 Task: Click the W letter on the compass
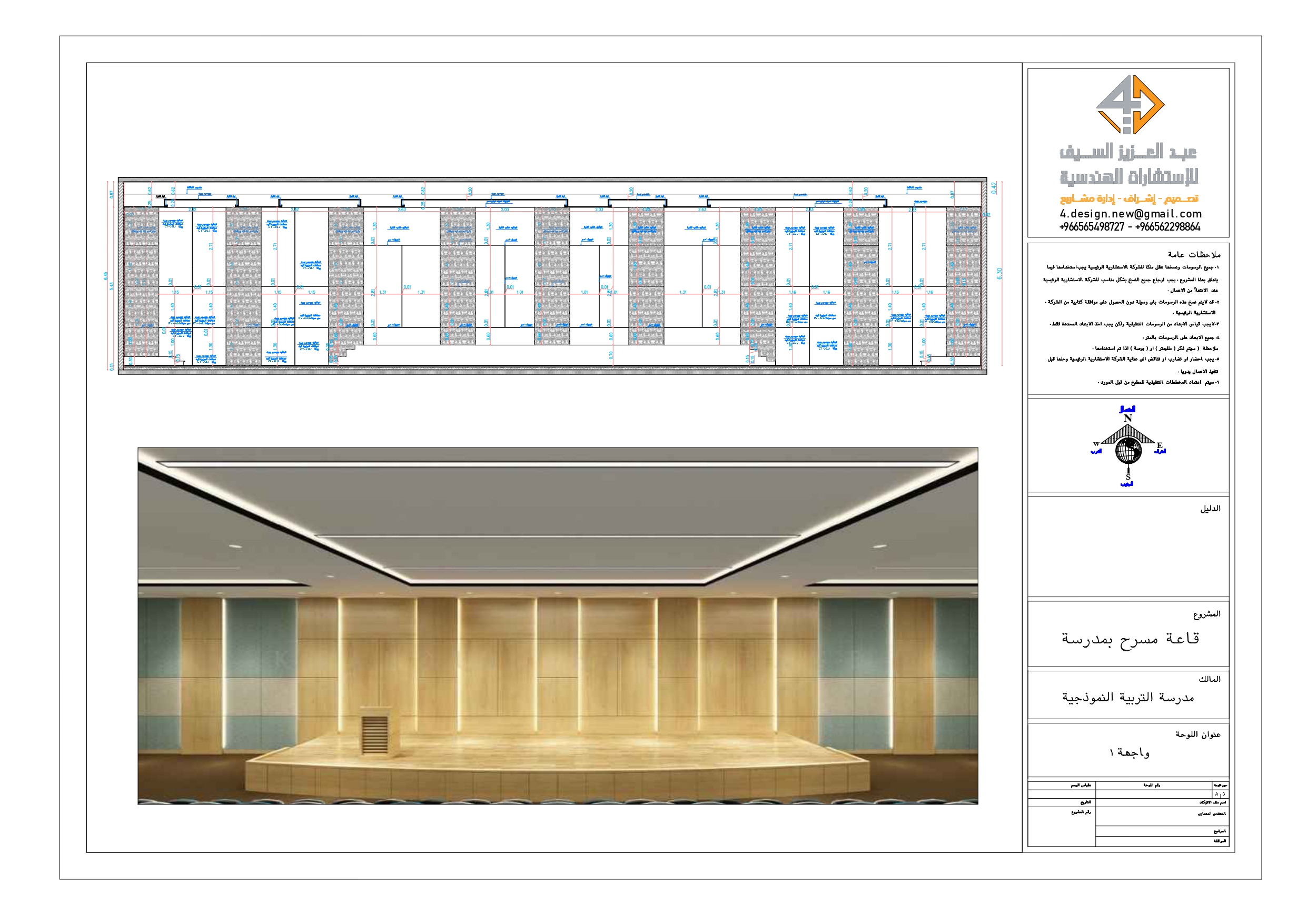click(x=1096, y=444)
